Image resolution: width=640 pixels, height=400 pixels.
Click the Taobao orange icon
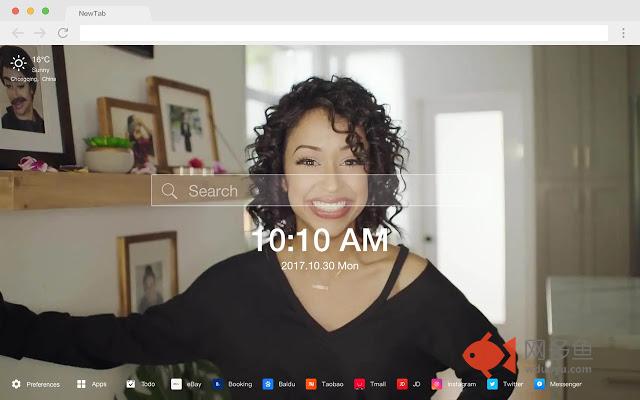point(311,384)
